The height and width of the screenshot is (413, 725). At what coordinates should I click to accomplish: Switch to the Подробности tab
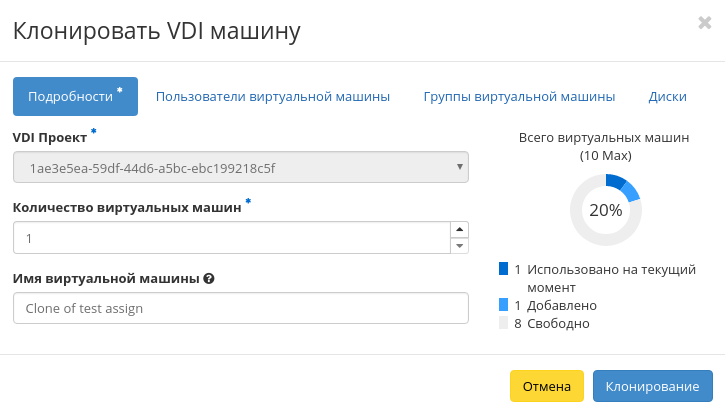coord(75,97)
